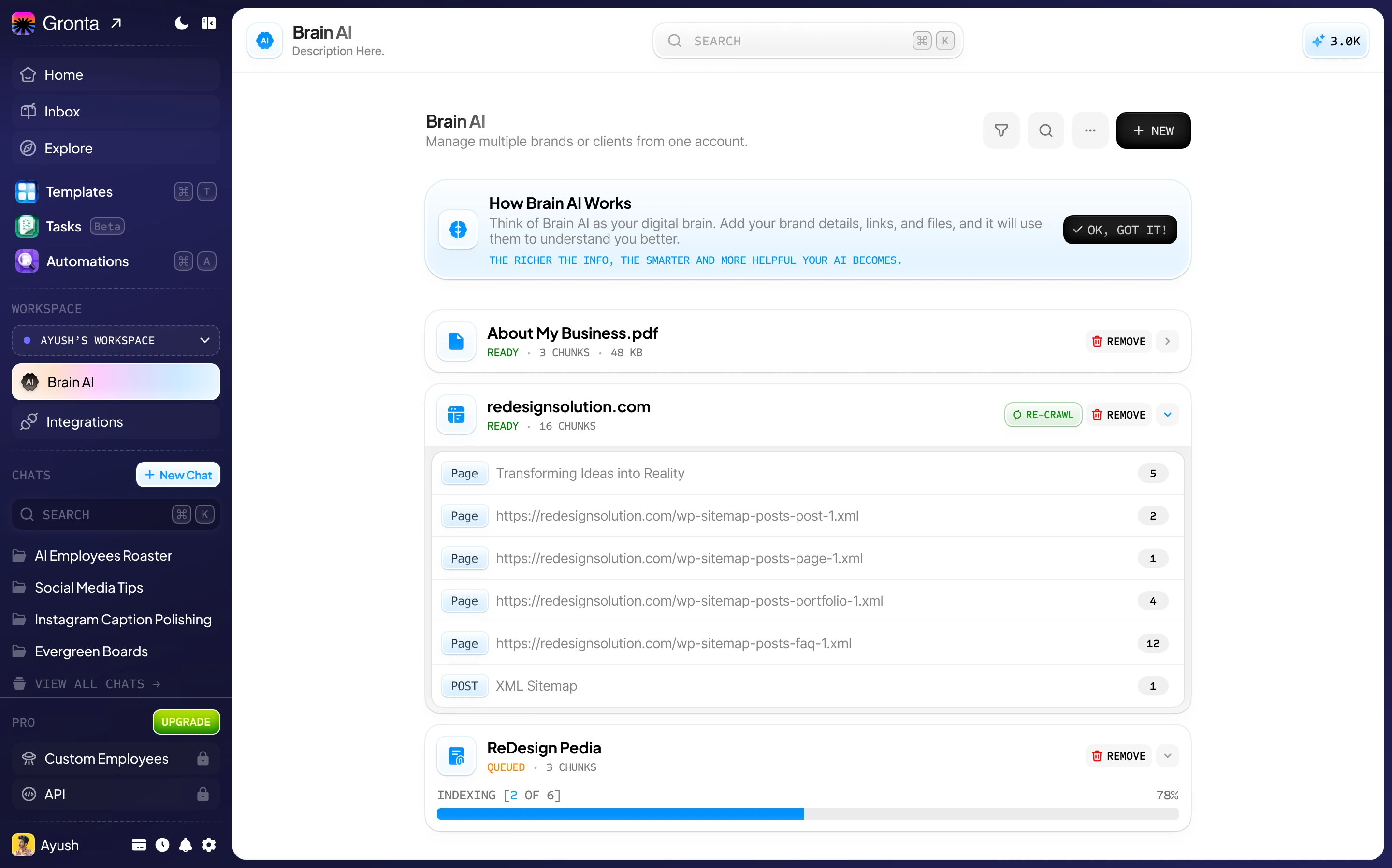Click ReDesign Pedia document icon
The width and height of the screenshot is (1392, 868).
click(456, 756)
